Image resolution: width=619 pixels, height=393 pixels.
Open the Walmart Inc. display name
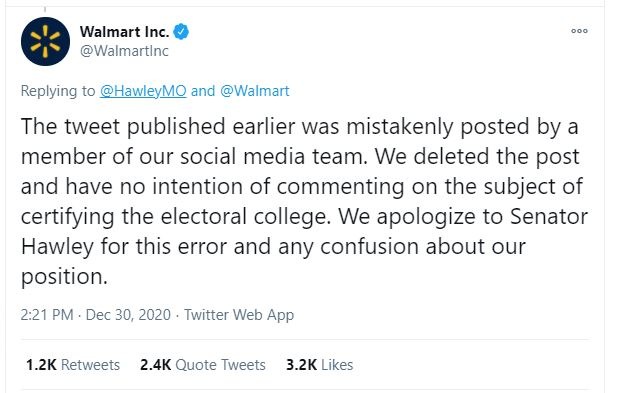point(124,32)
